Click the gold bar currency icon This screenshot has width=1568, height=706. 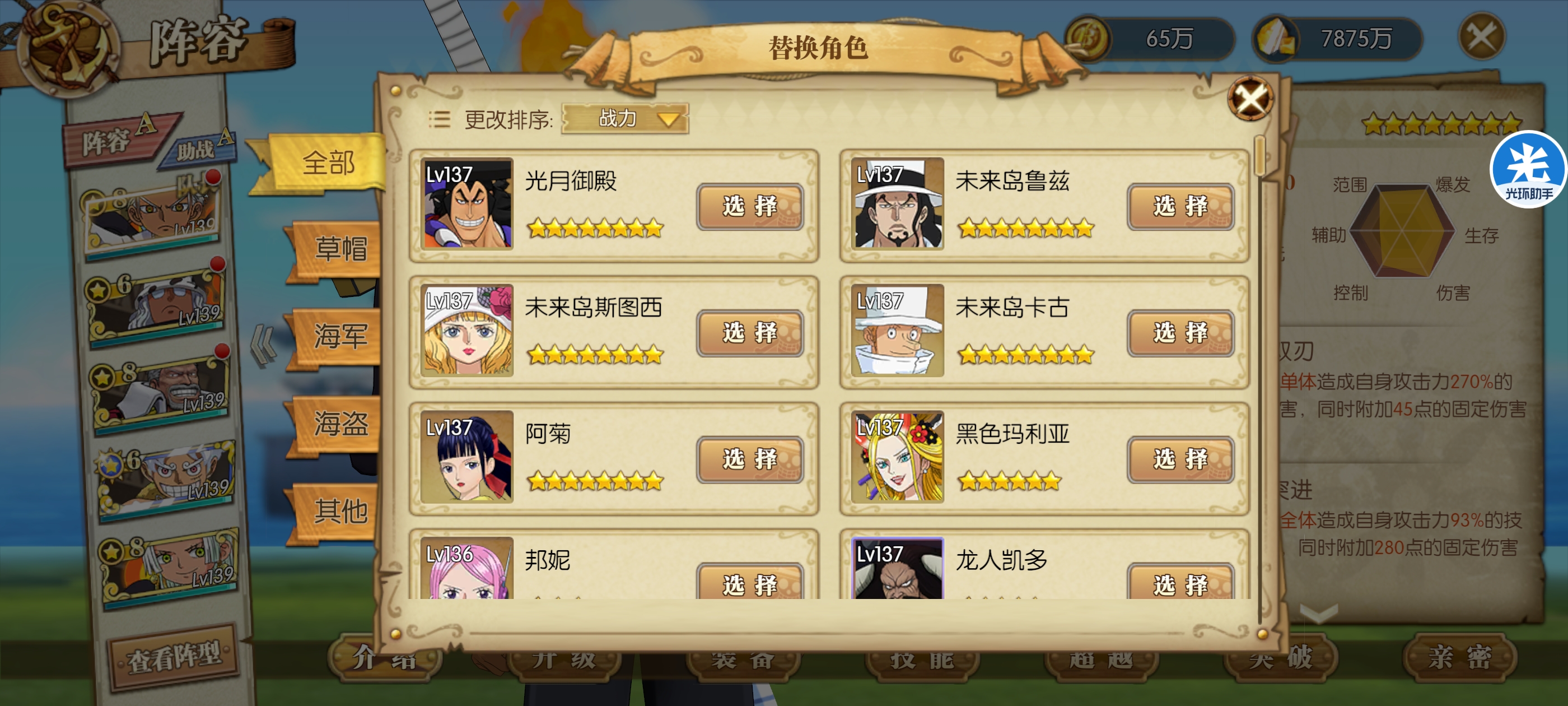pos(1276,38)
